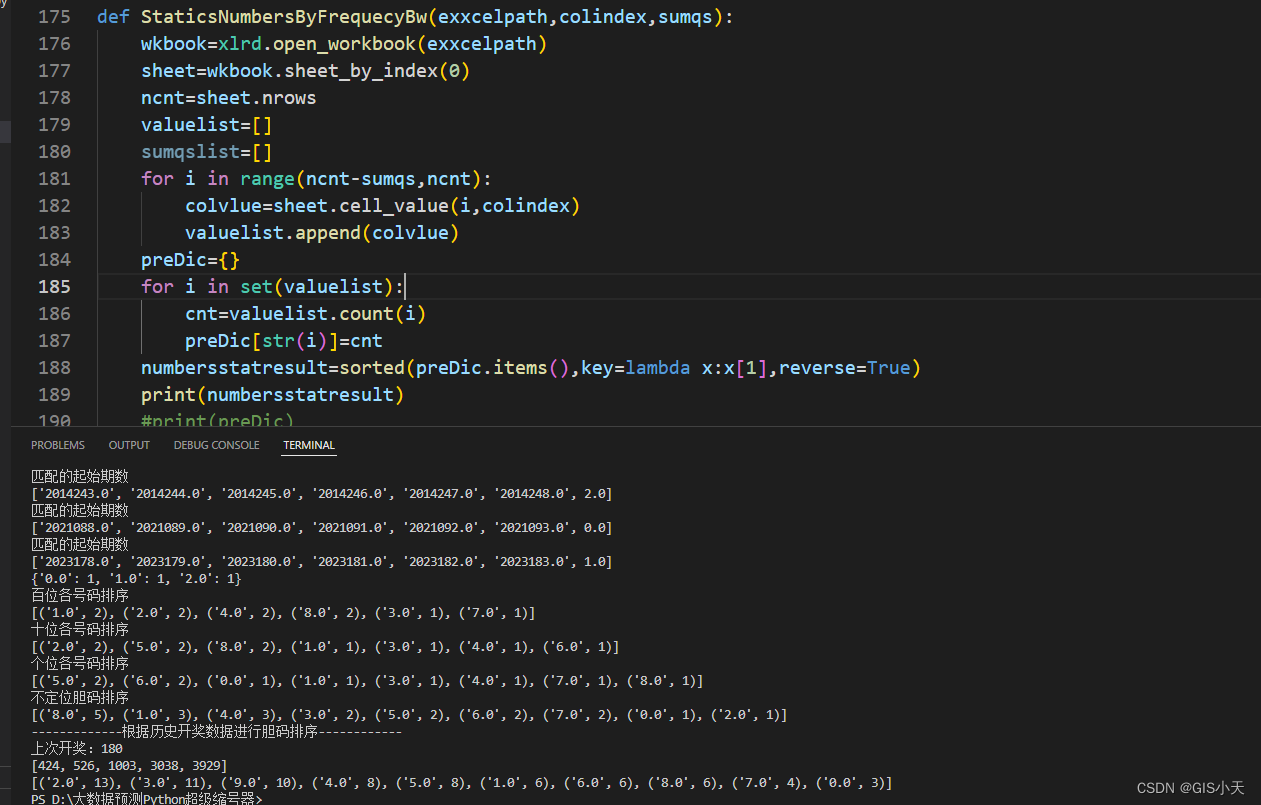Click the sumqslist variable
1261x805 pixels.
[190, 152]
